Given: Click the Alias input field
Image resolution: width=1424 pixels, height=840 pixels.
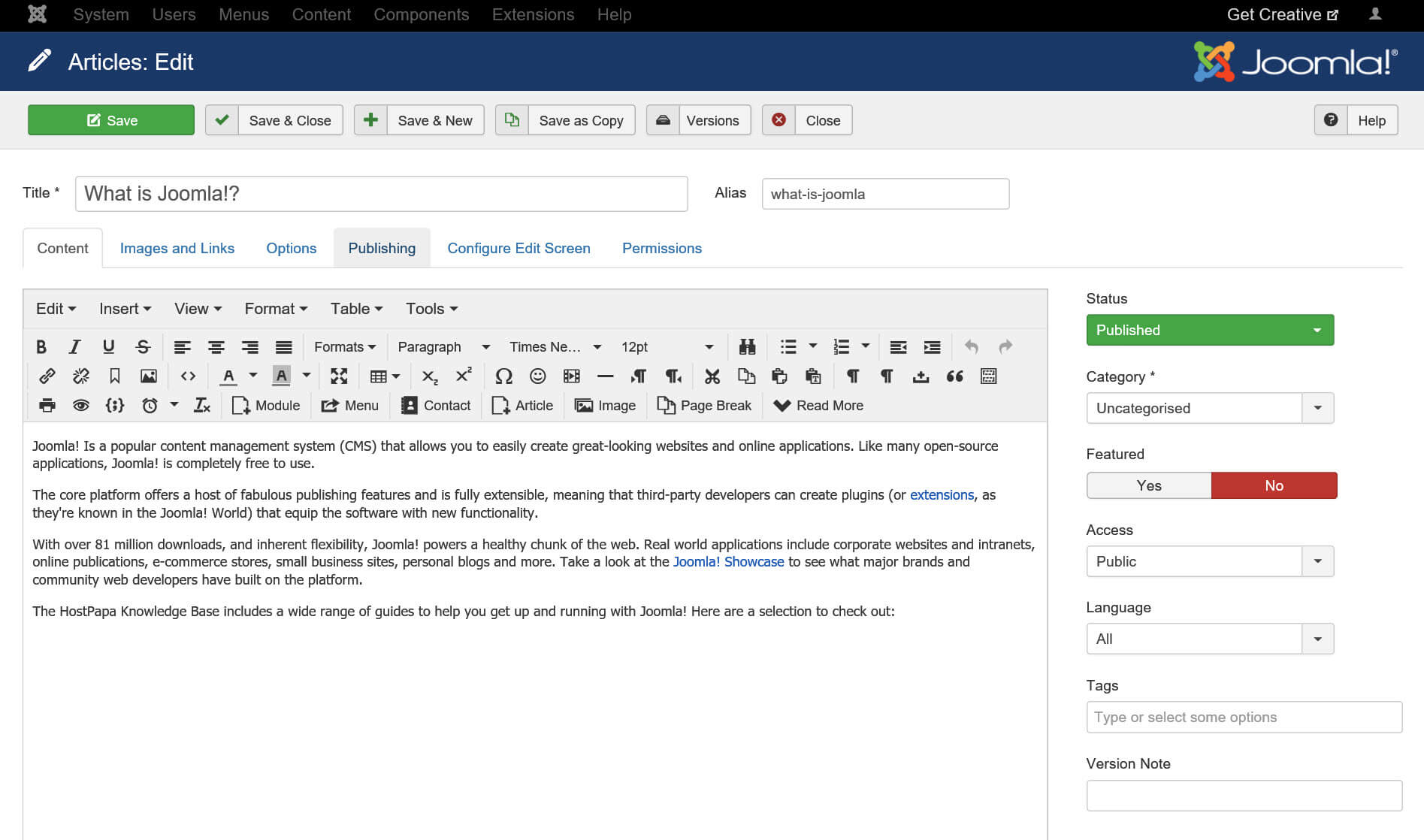Looking at the screenshot, I should (885, 194).
